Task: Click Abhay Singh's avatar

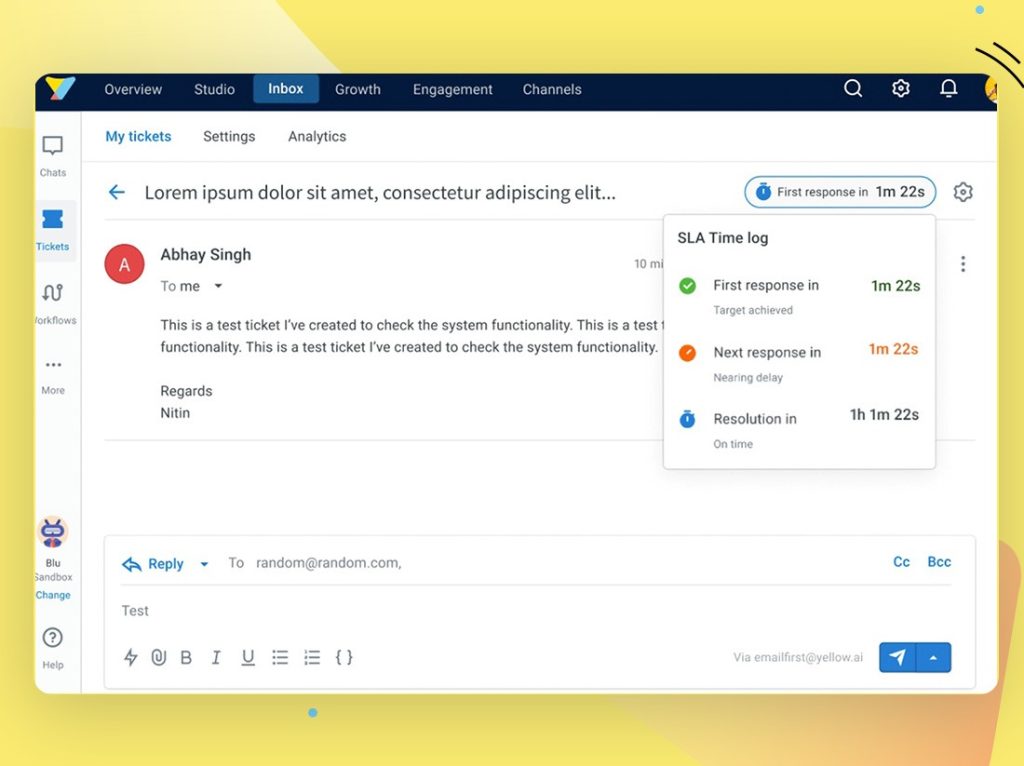Action: [124, 264]
